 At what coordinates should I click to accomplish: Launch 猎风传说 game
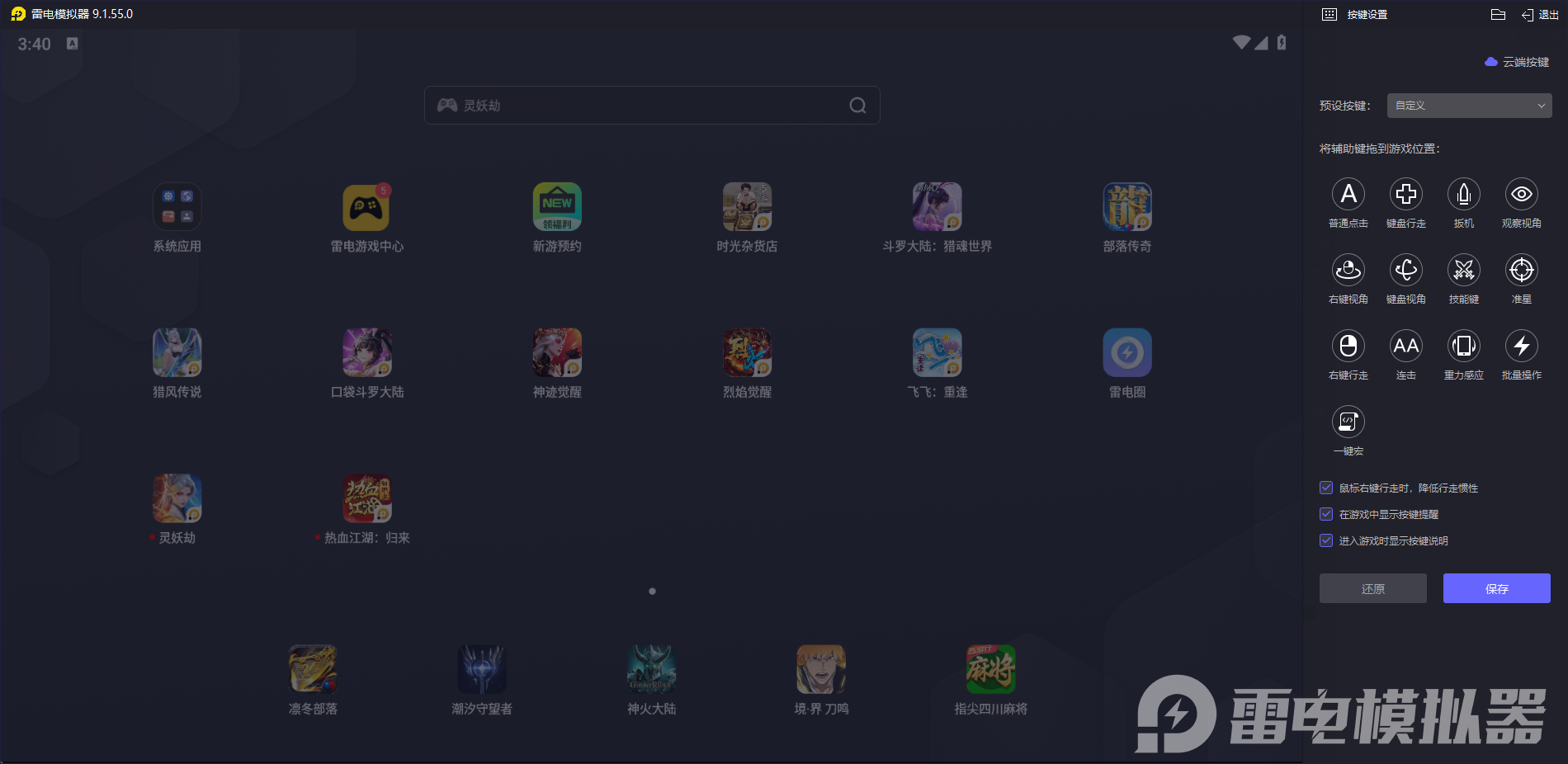[x=177, y=352]
